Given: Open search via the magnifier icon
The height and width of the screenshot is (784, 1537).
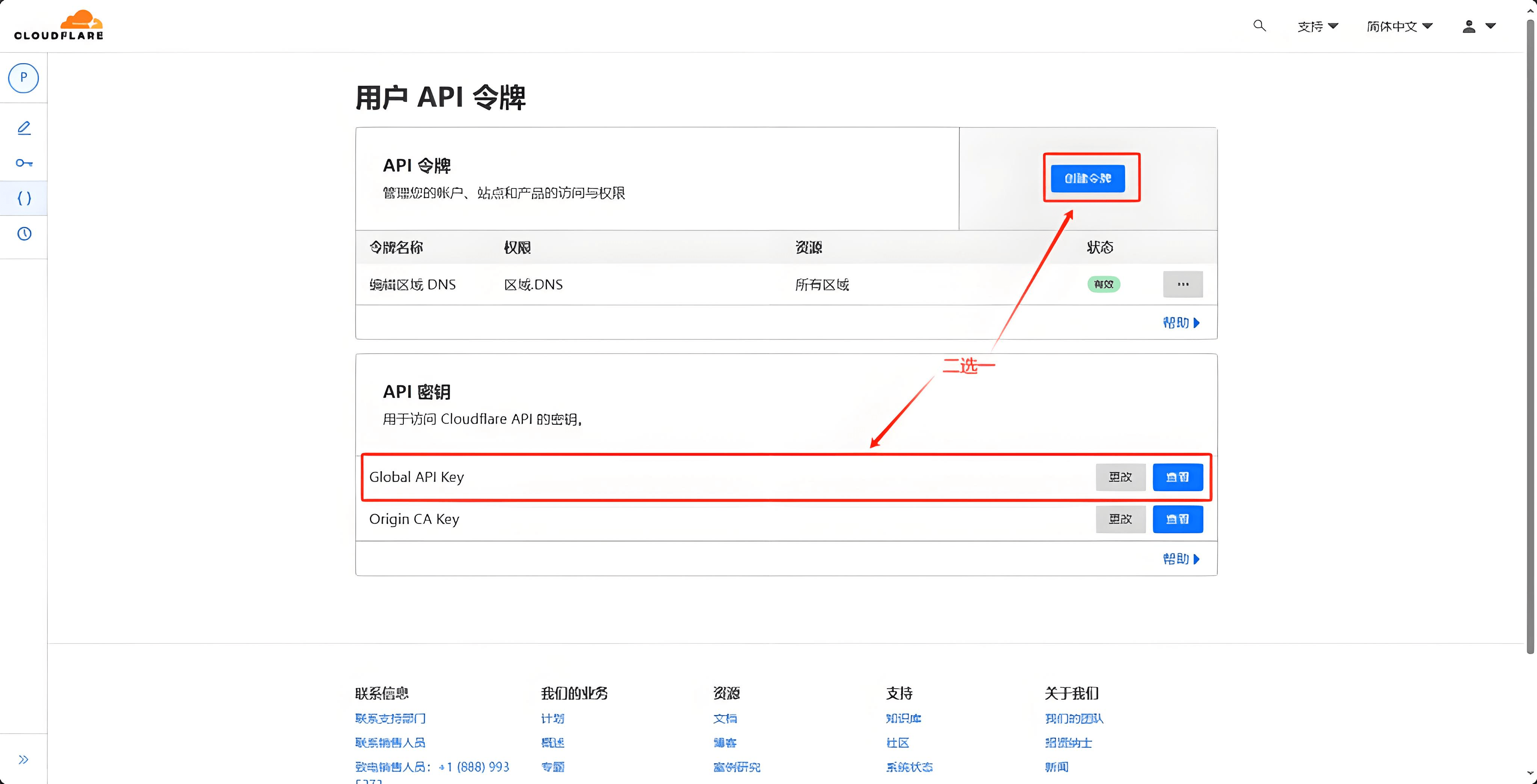Looking at the screenshot, I should [x=1259, y=26].
